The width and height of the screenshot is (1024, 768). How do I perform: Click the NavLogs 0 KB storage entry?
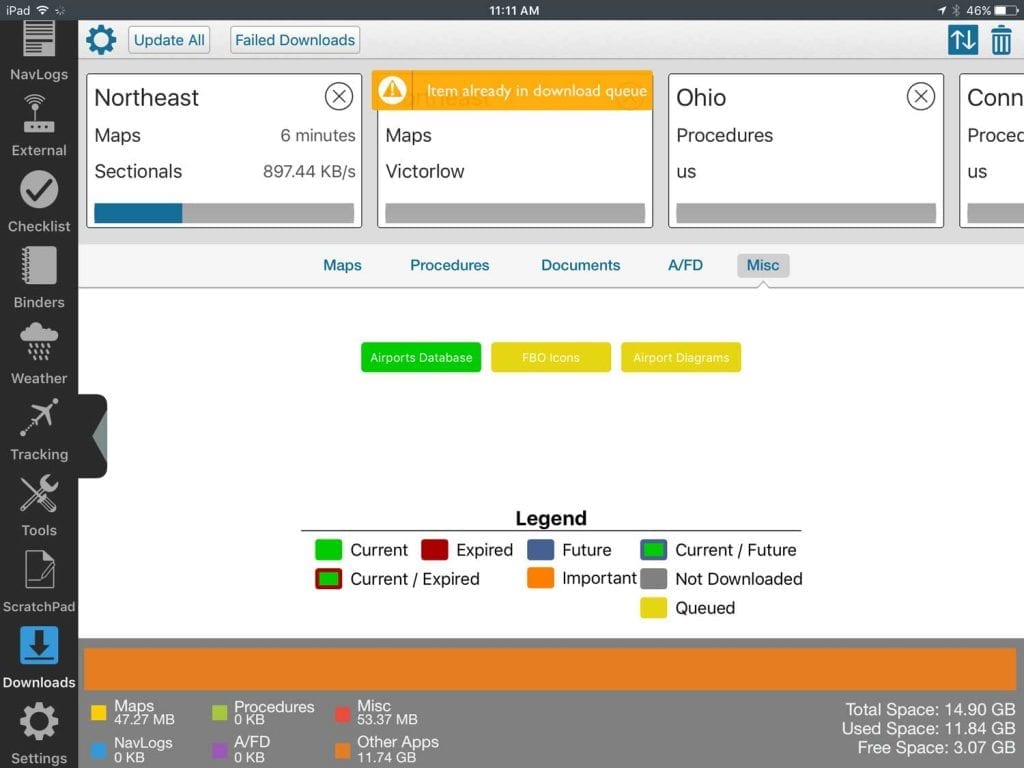[x=132, y=749]
